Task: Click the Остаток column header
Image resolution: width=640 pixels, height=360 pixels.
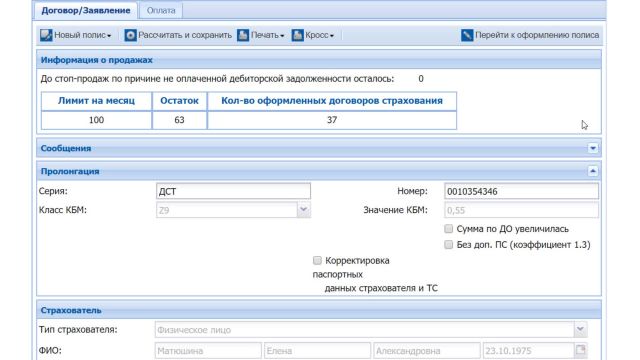Action: tap(179, 101)
